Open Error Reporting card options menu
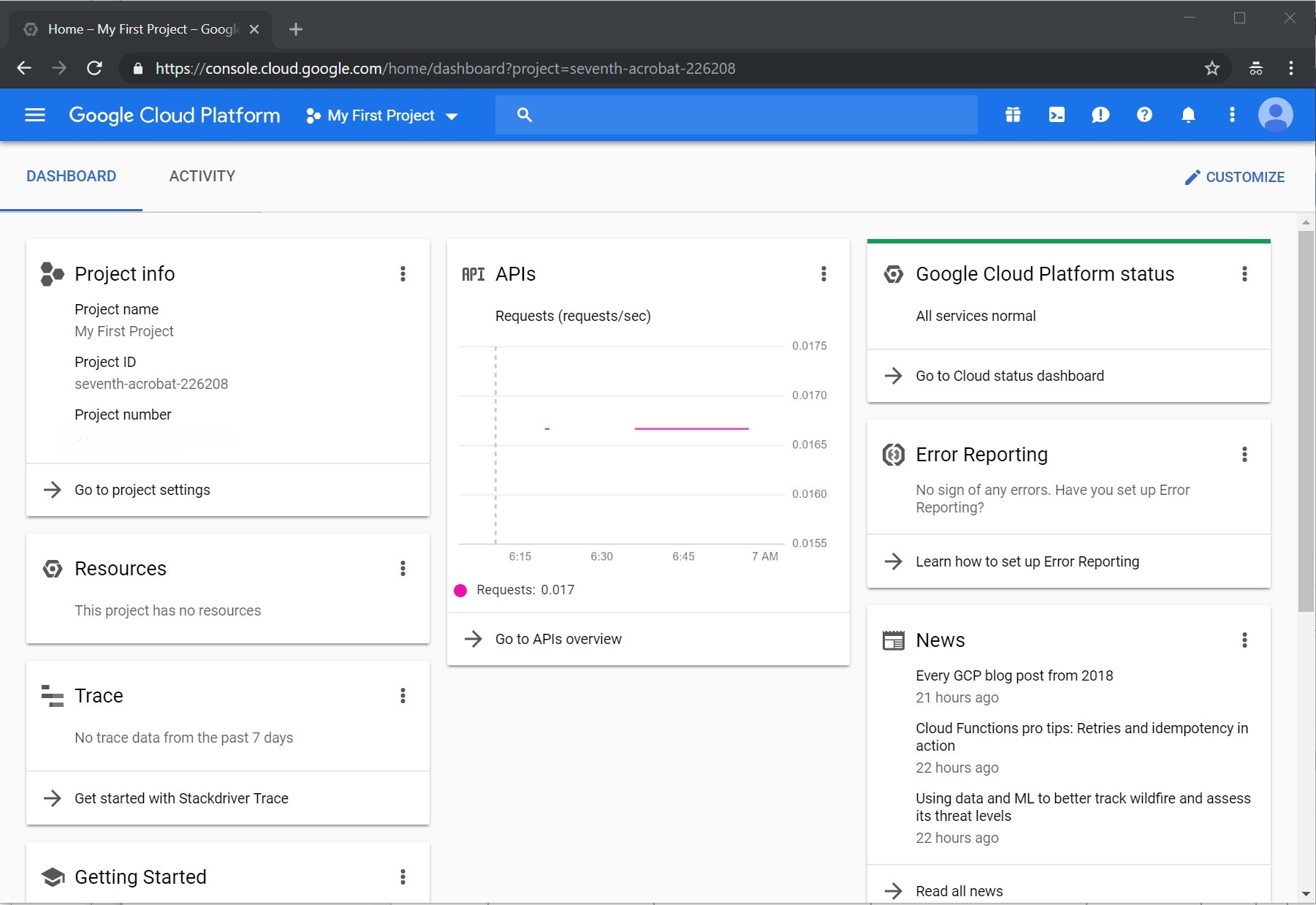Image resolution: width=1316 pixels, height=905 pixels. 1244,455
